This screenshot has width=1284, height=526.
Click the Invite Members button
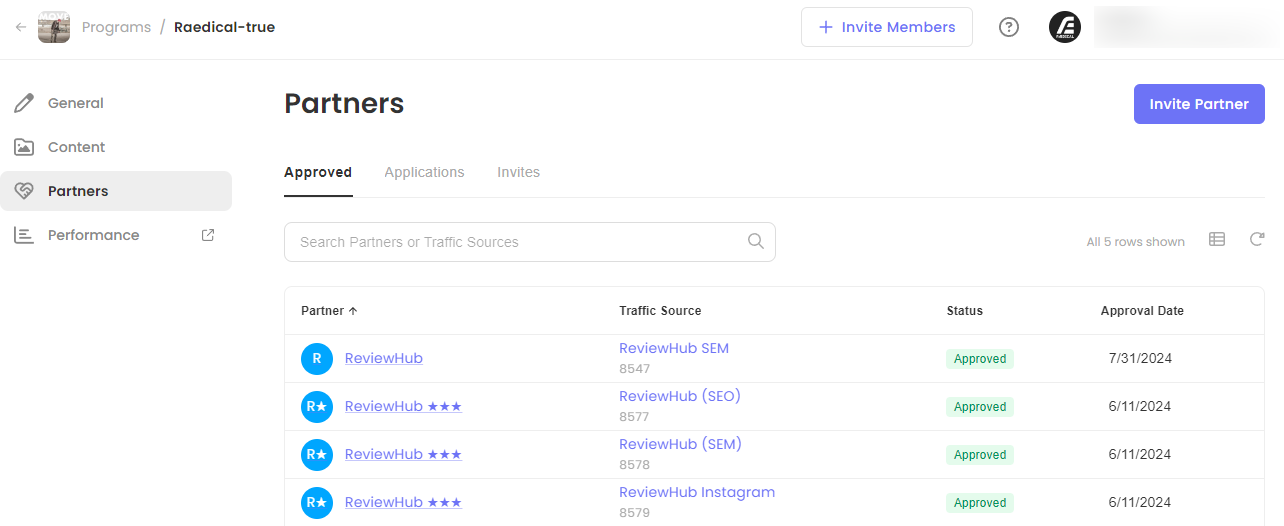coord(886,27)
